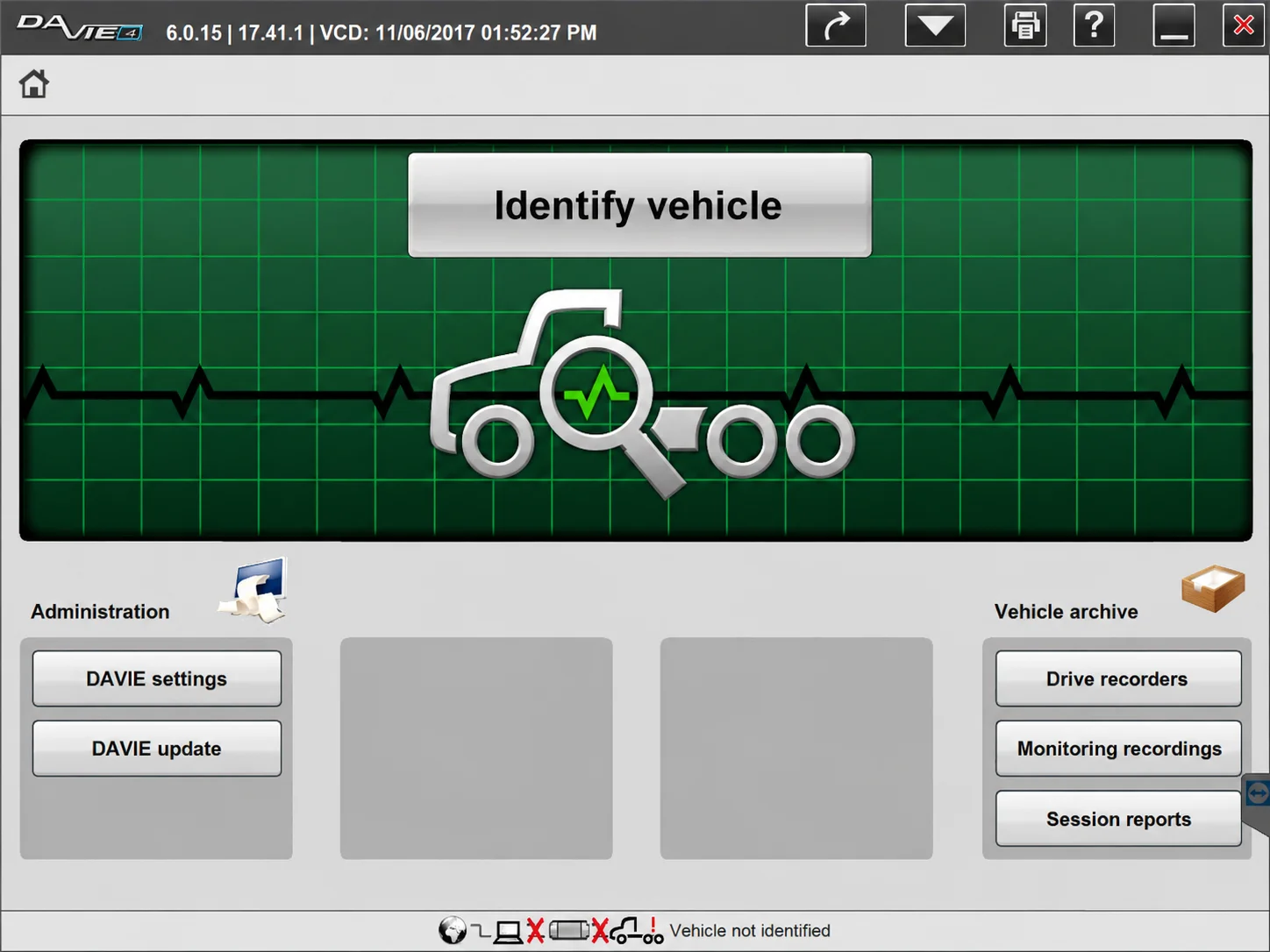This screenshot has width=1270, height=952.
Task: Click the Administration heading
Action: pos(101,612)
